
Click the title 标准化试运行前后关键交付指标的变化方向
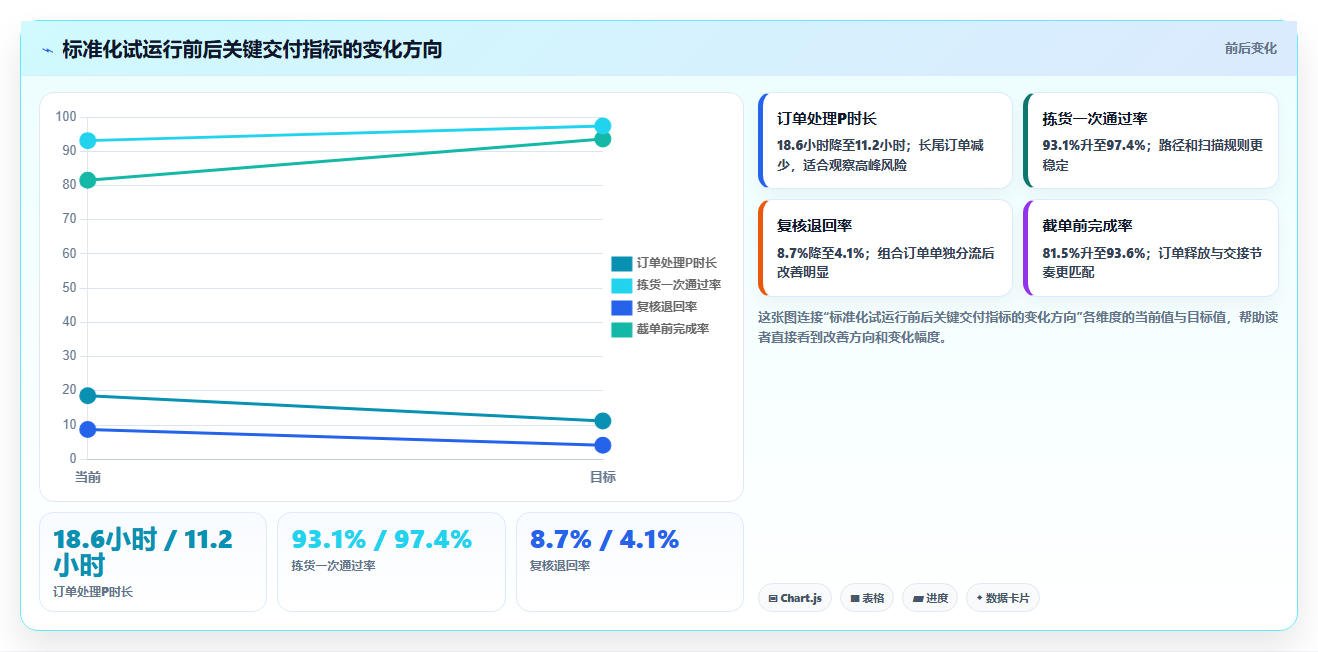252,49
